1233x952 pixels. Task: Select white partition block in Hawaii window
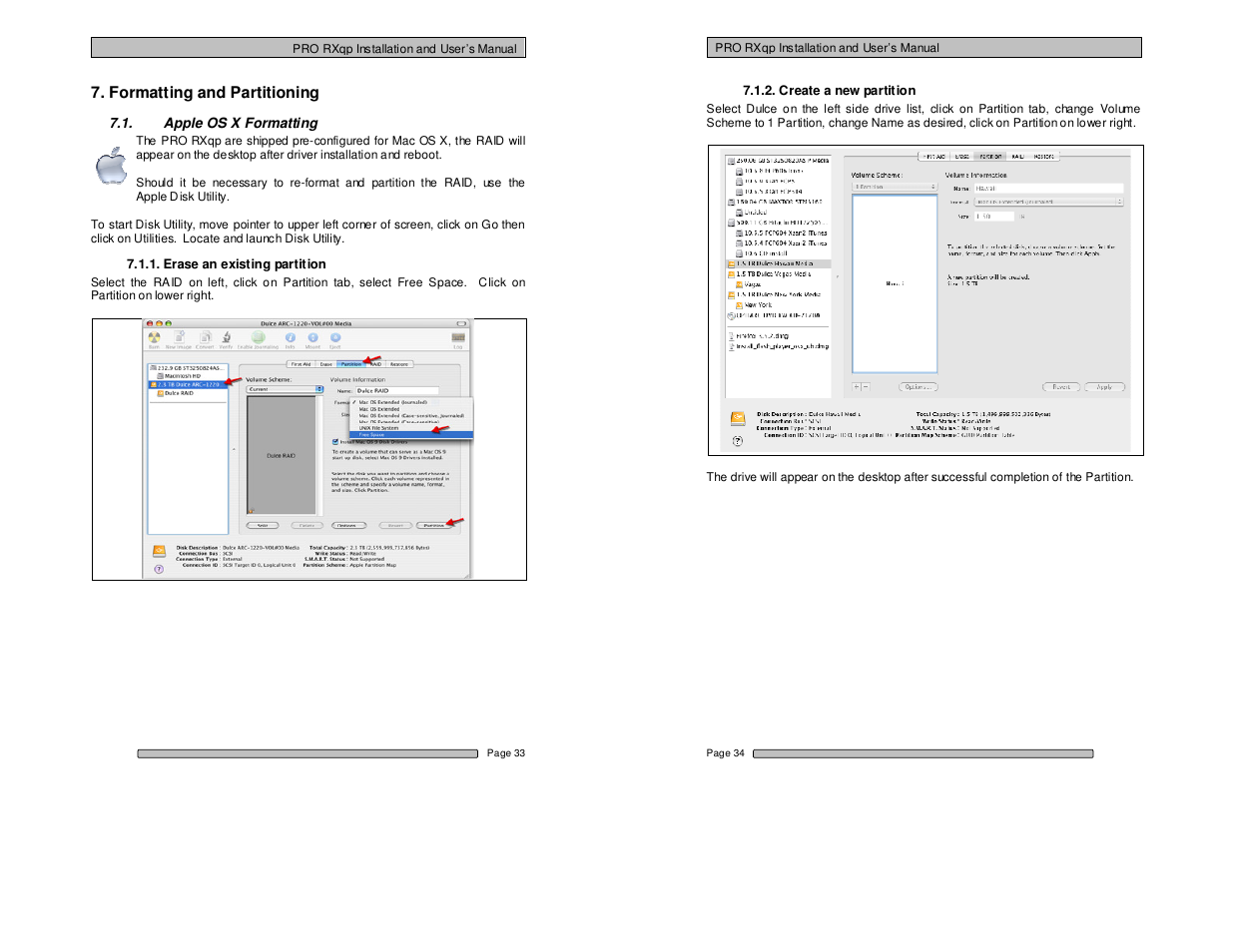pos(895,284)
